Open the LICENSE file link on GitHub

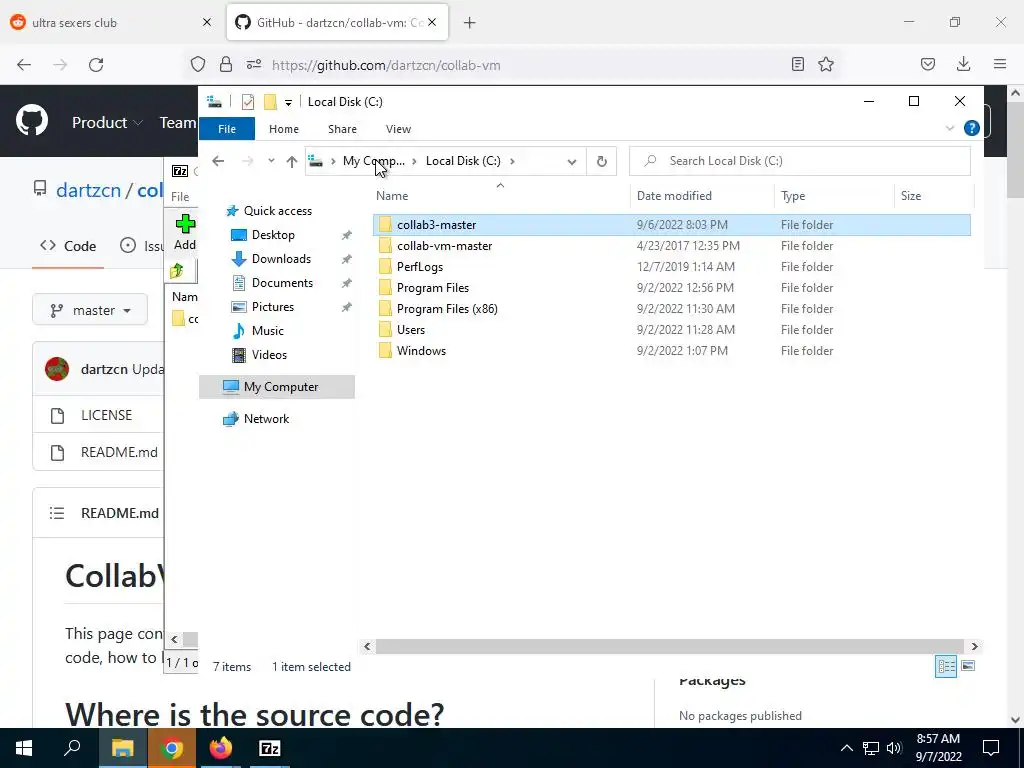[106, 415]
